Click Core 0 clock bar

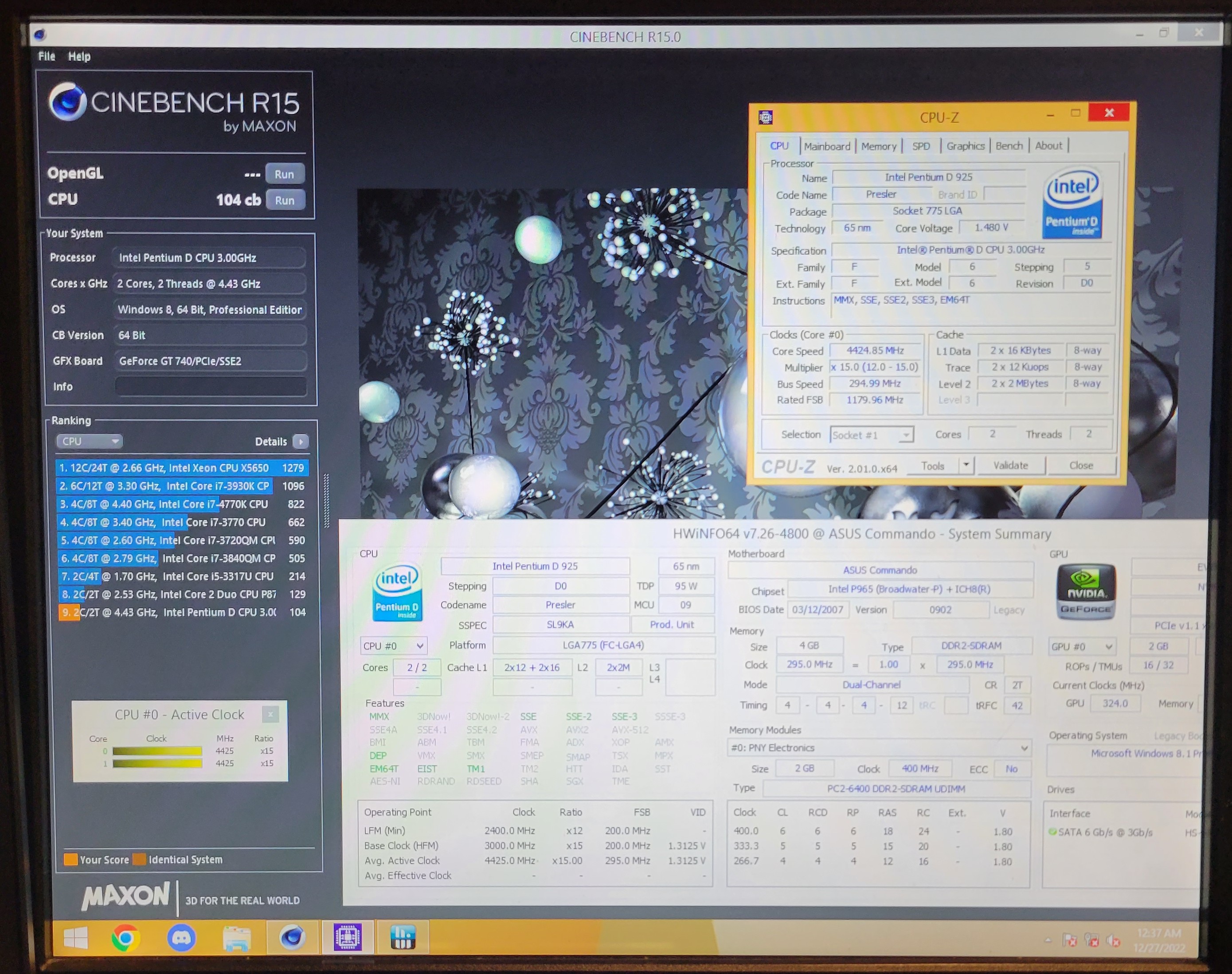point(157,751)
